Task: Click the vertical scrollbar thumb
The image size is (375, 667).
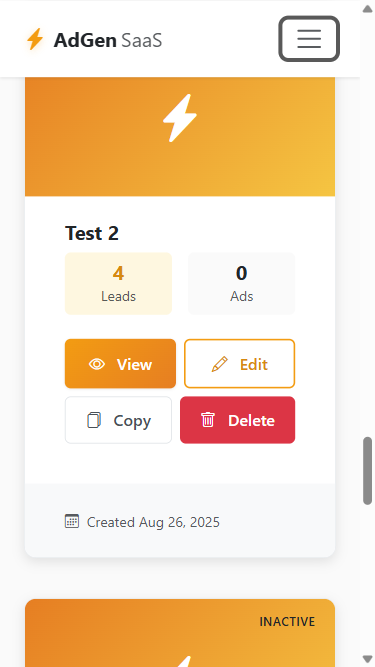Action: 367,470
